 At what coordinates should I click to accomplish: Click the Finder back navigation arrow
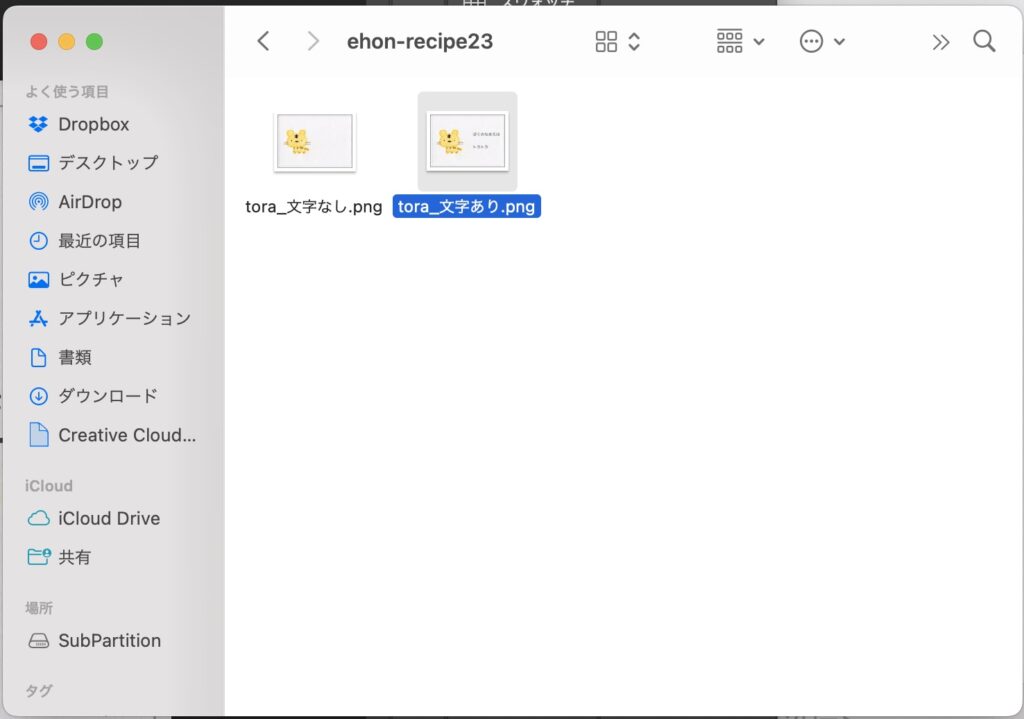point(263,41)
